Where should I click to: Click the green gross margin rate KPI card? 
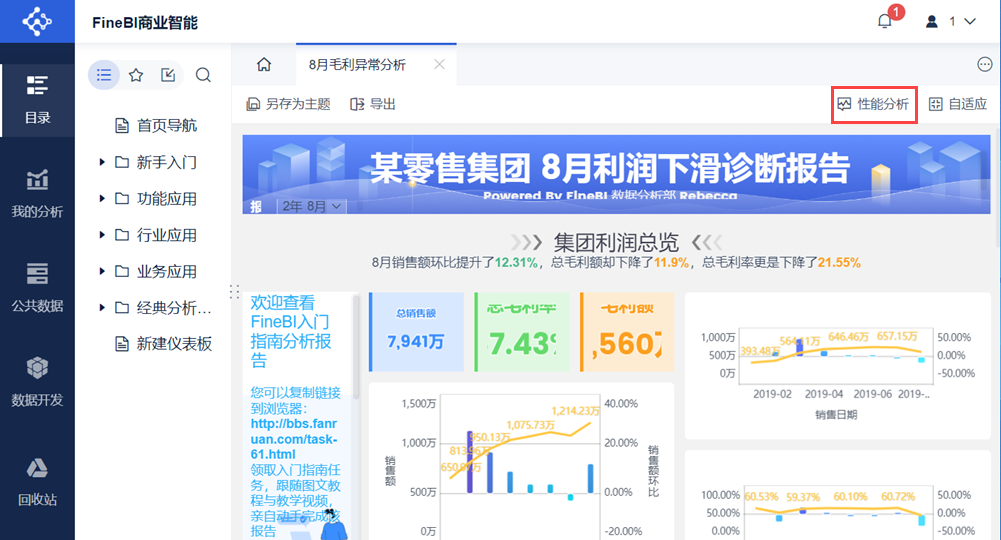point(522,332)
